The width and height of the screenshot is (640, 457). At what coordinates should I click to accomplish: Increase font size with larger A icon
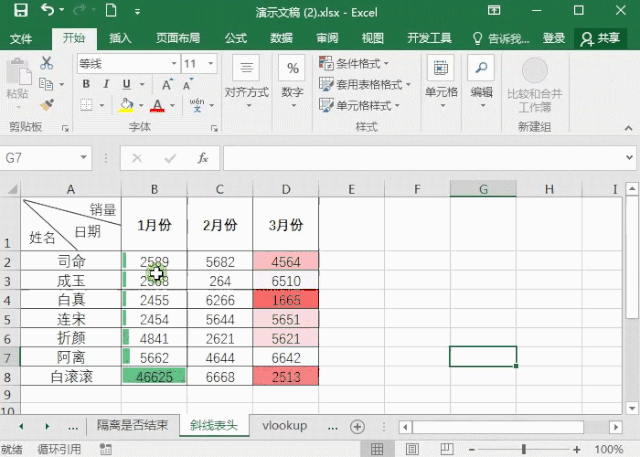[167, 84]
